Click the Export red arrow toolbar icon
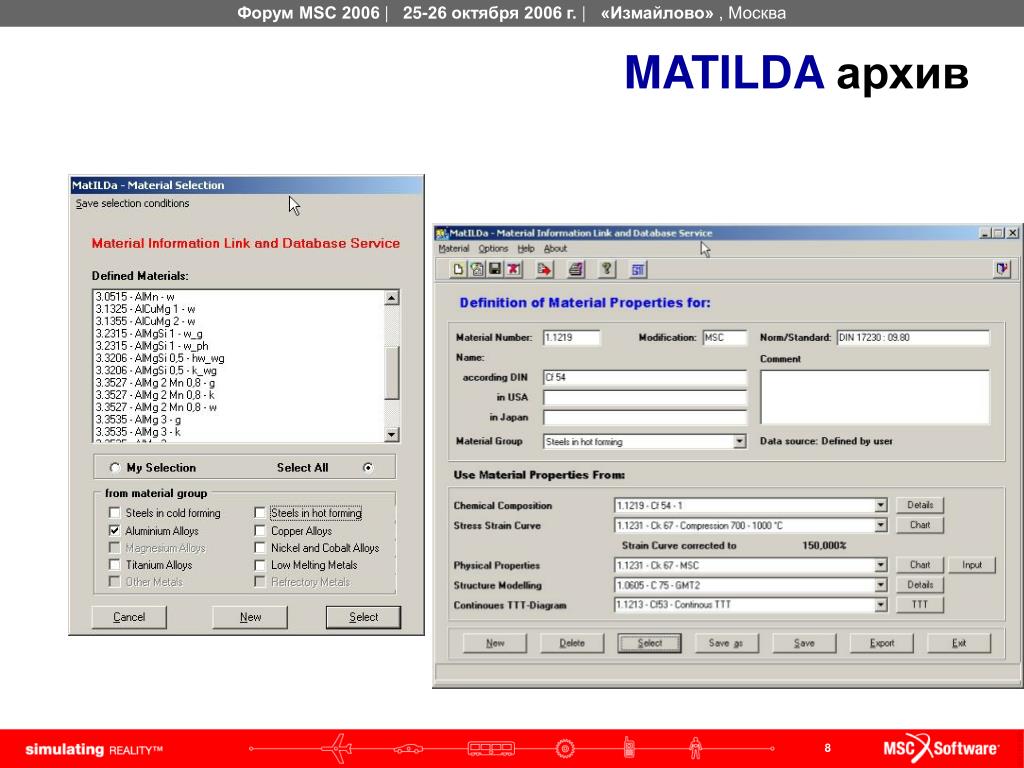 pyautogui.click(x=544, y=269)
